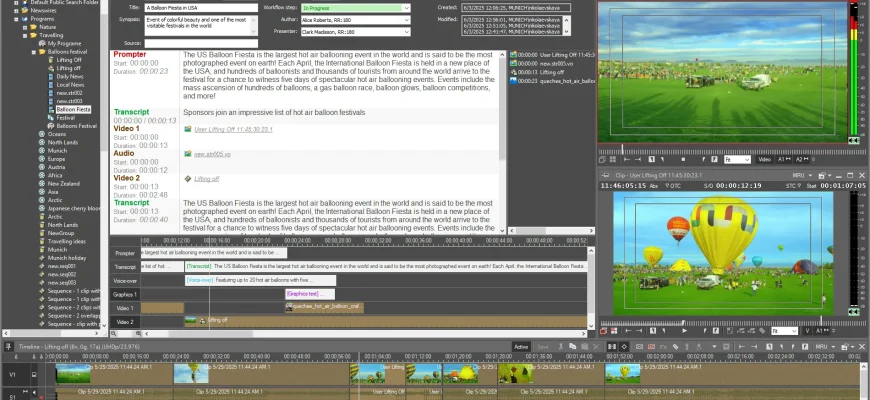Click the link icon in Timeline toolbar
The image size is (870, 400).
[x=675, y=347]
